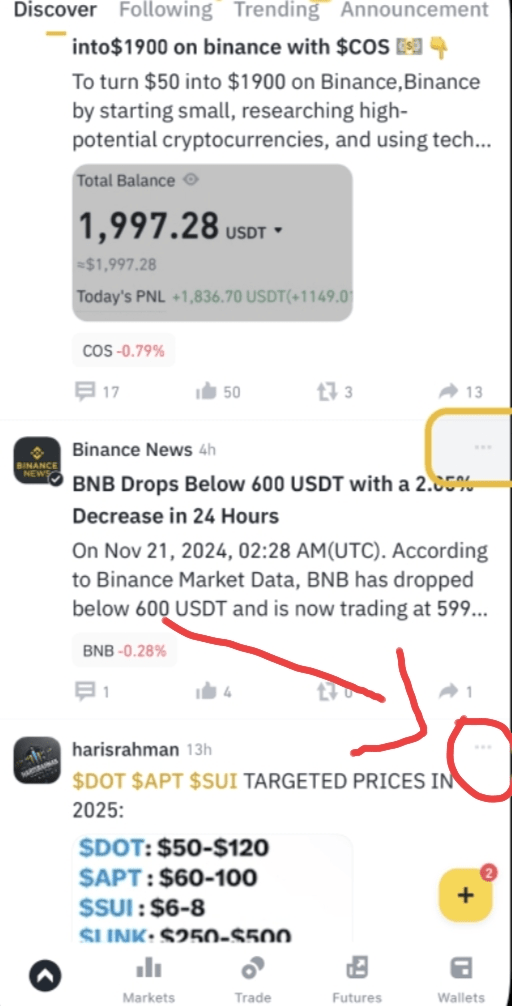
Task: Open the Markets tab in the bottom bar
Action: (149, 979)
